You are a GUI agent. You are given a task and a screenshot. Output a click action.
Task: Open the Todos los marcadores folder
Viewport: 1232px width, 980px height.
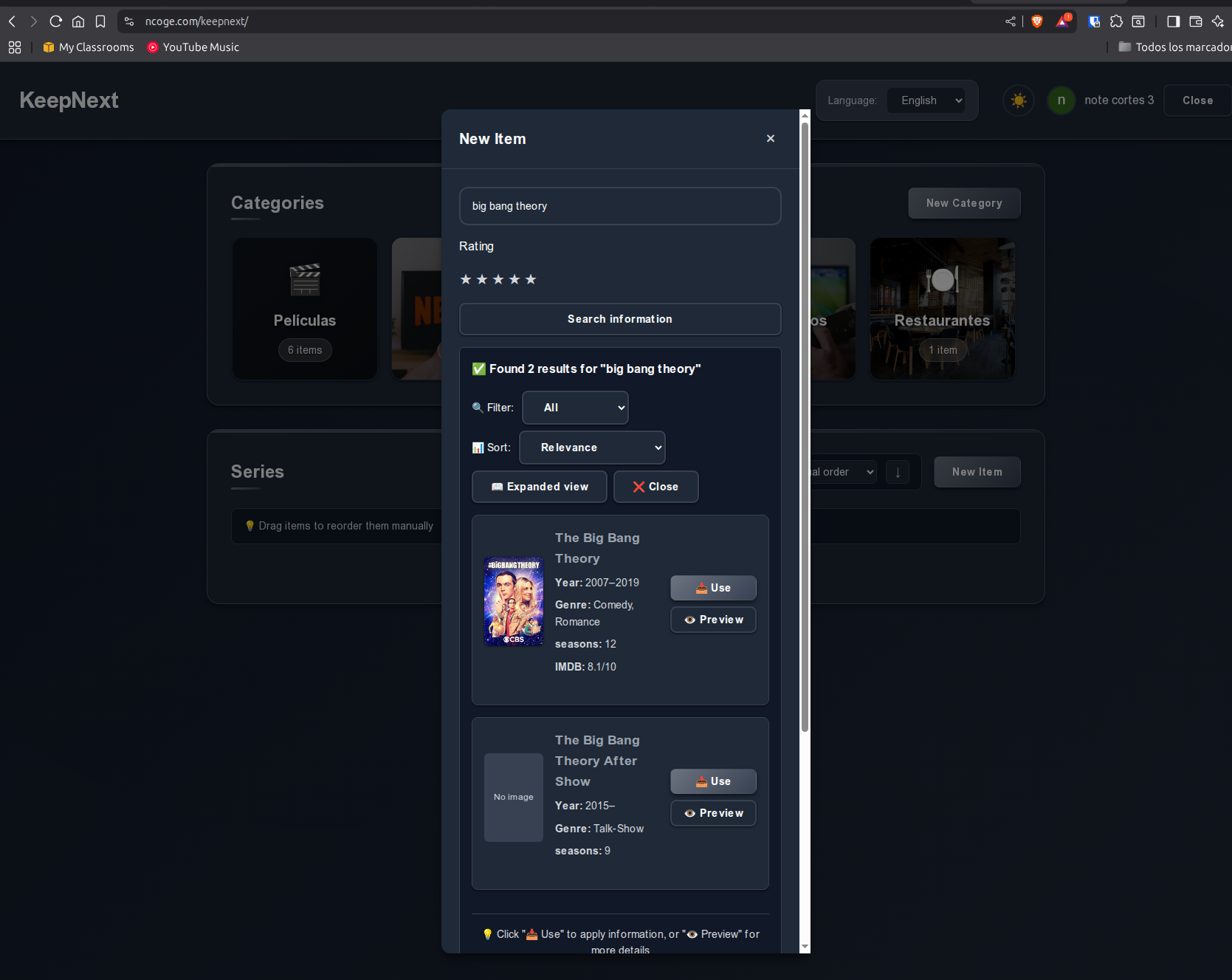click(x=1175, y=47)
